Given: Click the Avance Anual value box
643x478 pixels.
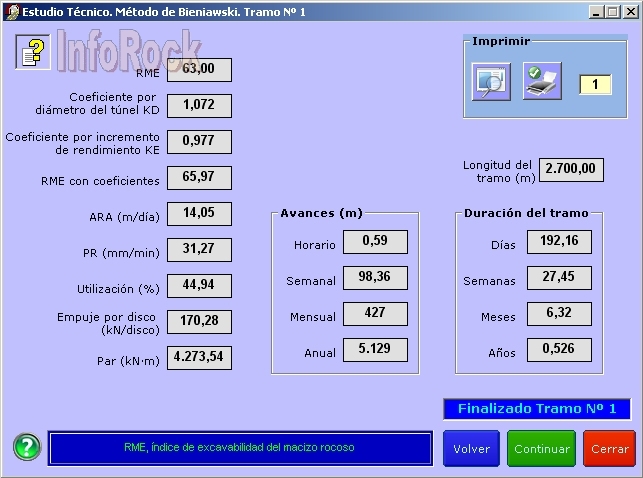Looking at the screenshot, I should 375,349.
